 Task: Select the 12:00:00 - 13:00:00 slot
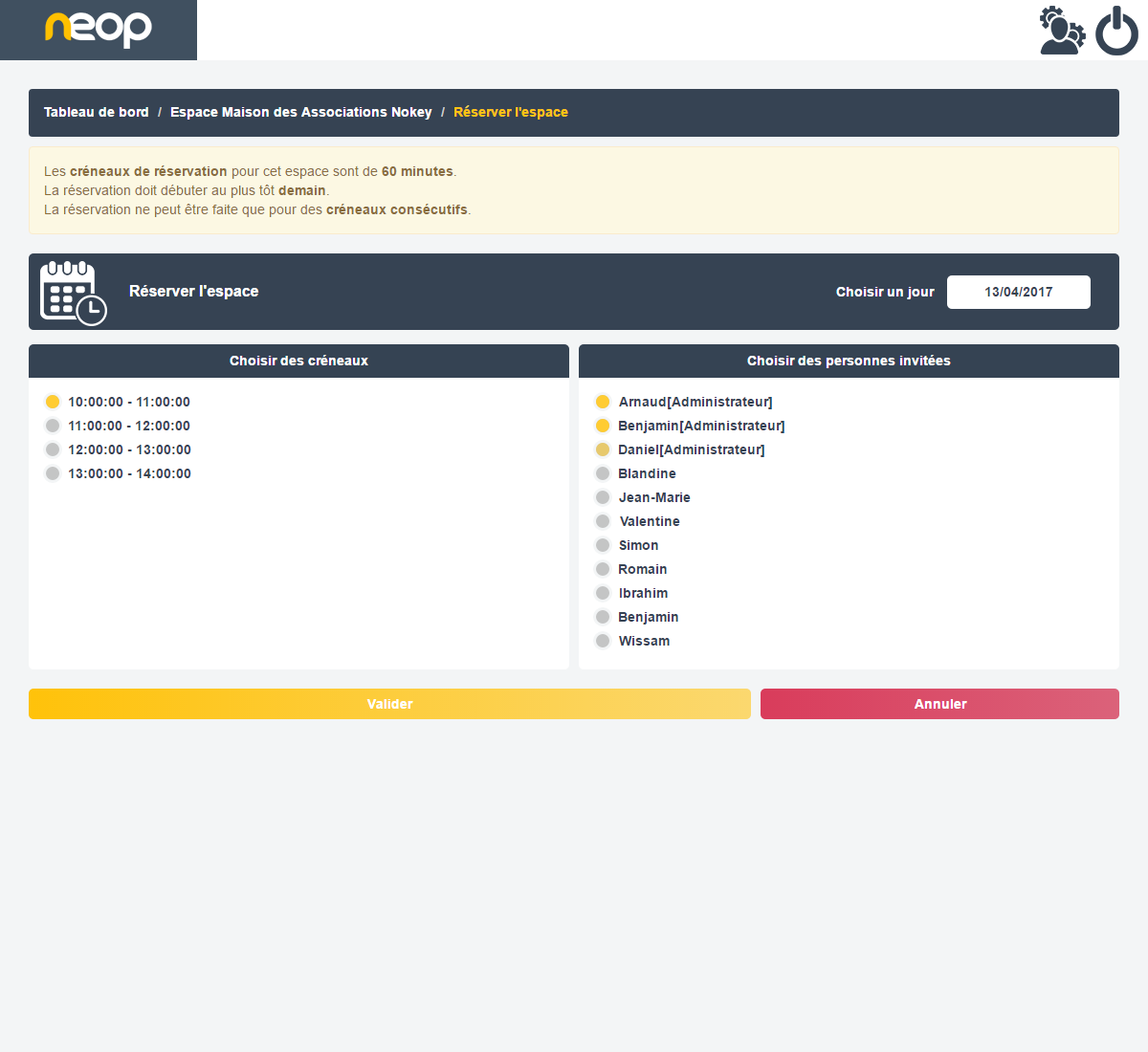(x=53, y=449)
